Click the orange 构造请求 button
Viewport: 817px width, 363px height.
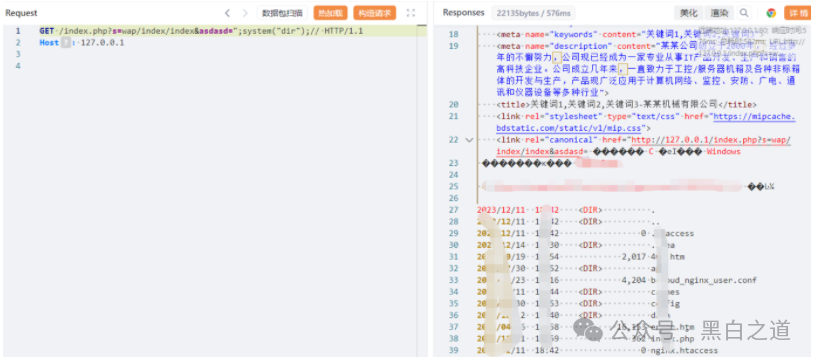pyautogui.click(x=375, y=13)
